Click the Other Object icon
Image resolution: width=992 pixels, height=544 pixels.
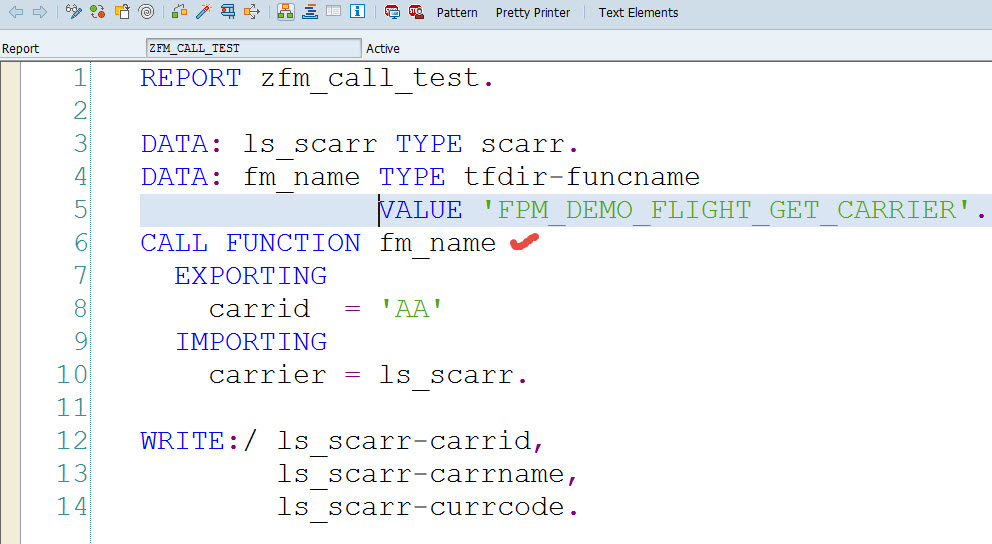[122, 12]
